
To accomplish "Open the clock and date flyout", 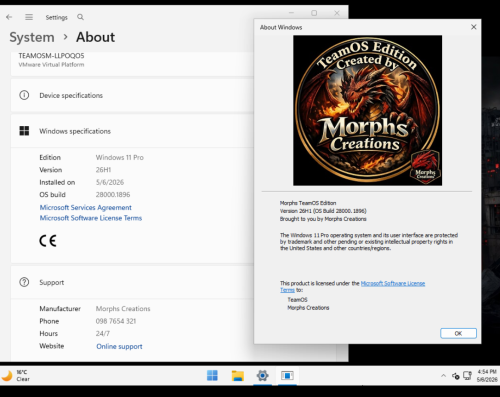I will (487, 376).
